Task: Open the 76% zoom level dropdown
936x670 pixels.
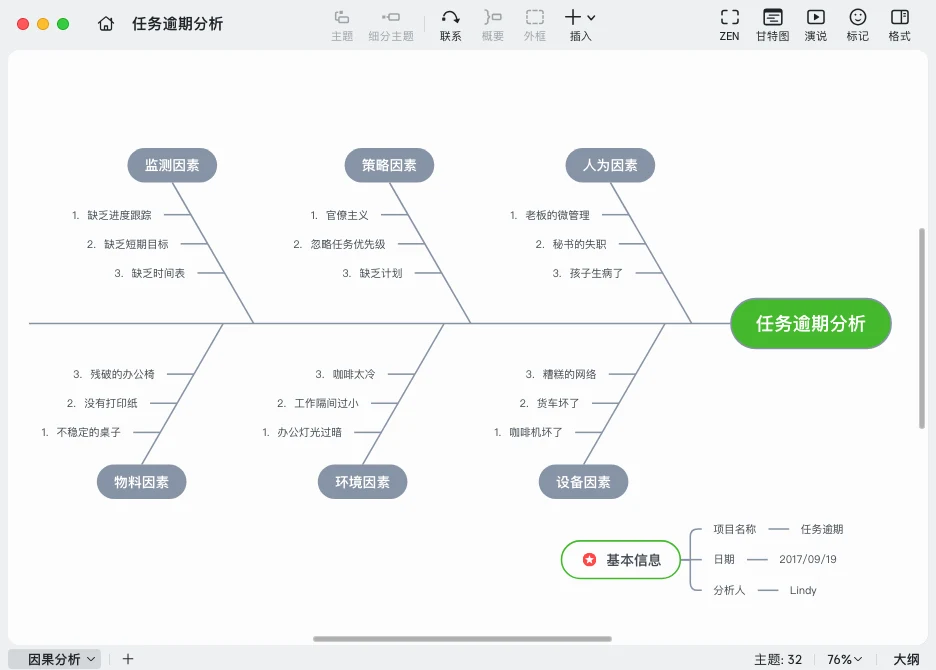Action: pos(844,659)
